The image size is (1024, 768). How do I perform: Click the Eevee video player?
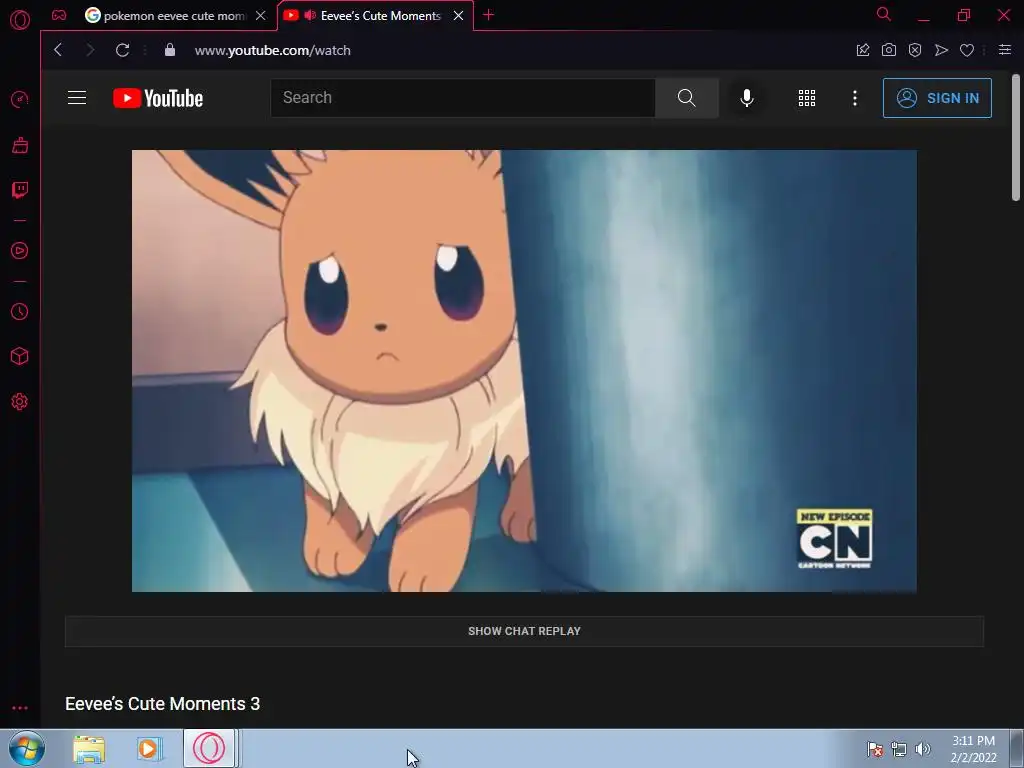pos(524,371)
